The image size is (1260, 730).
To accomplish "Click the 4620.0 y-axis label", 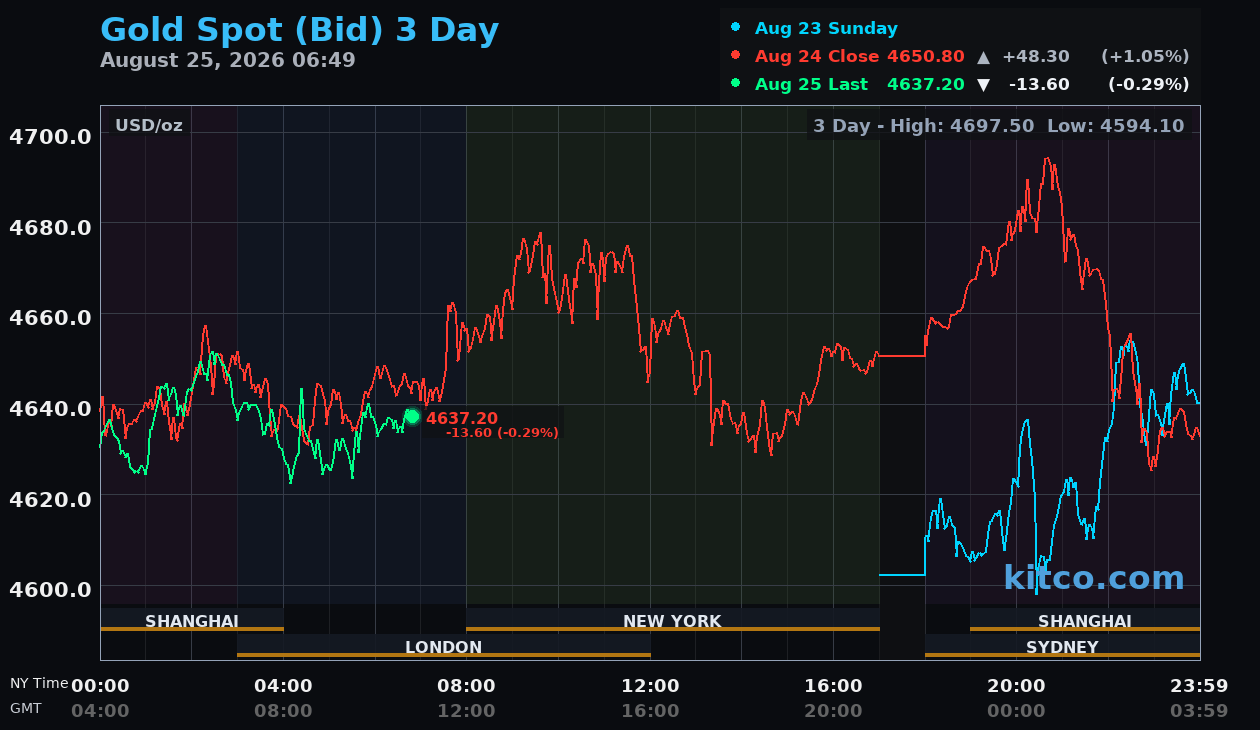I will point(50,498).
